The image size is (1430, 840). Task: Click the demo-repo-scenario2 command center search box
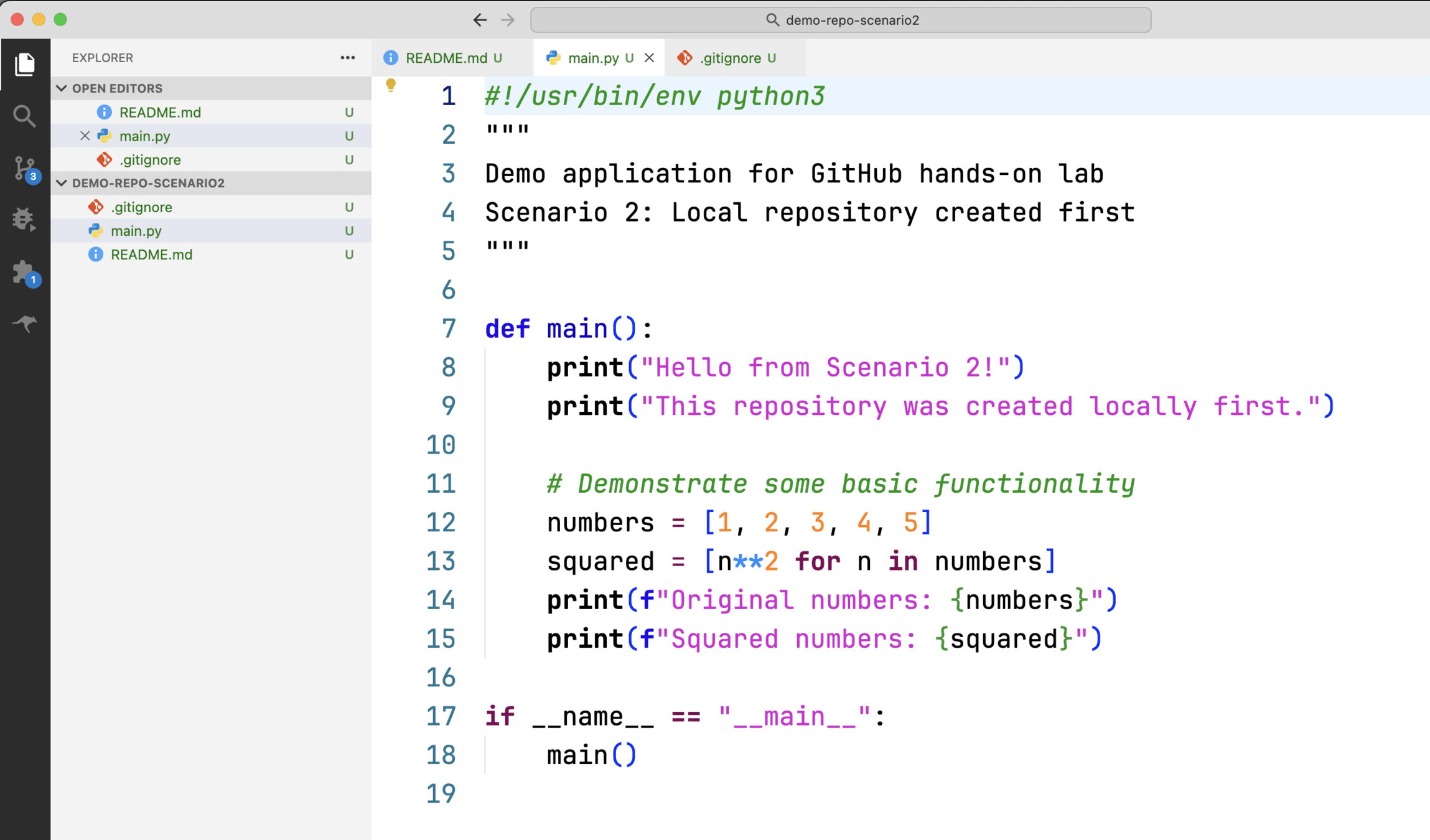pos(840,20)
